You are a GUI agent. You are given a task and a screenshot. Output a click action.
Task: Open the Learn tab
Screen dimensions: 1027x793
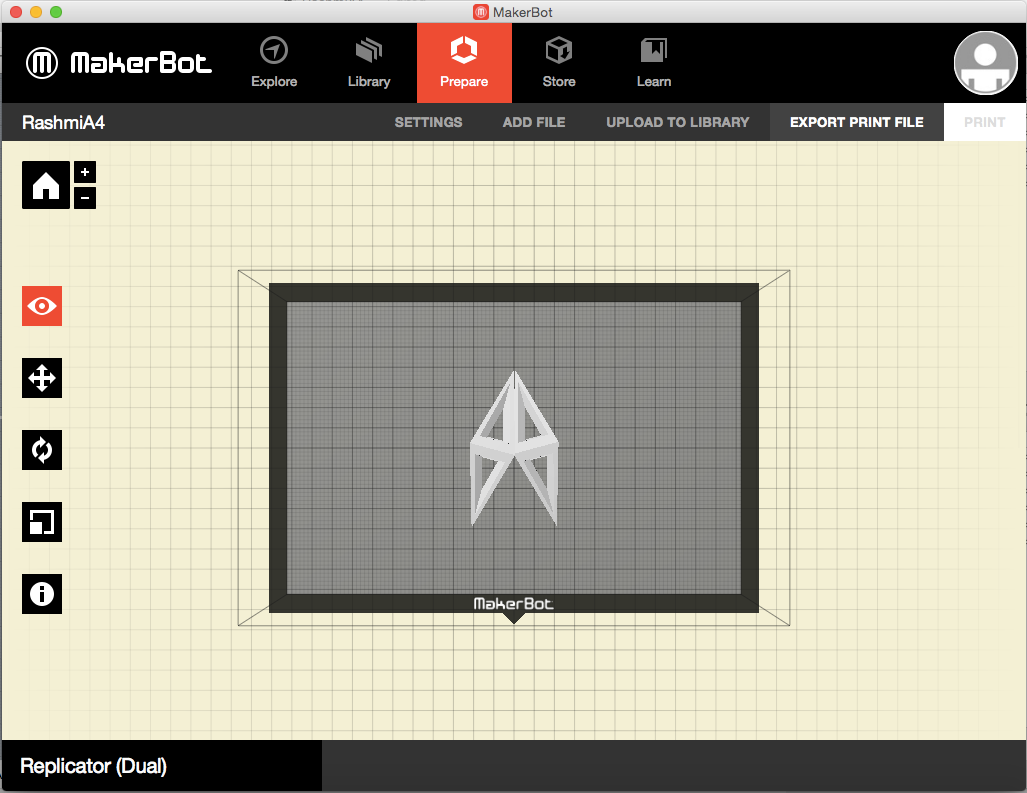654,63
